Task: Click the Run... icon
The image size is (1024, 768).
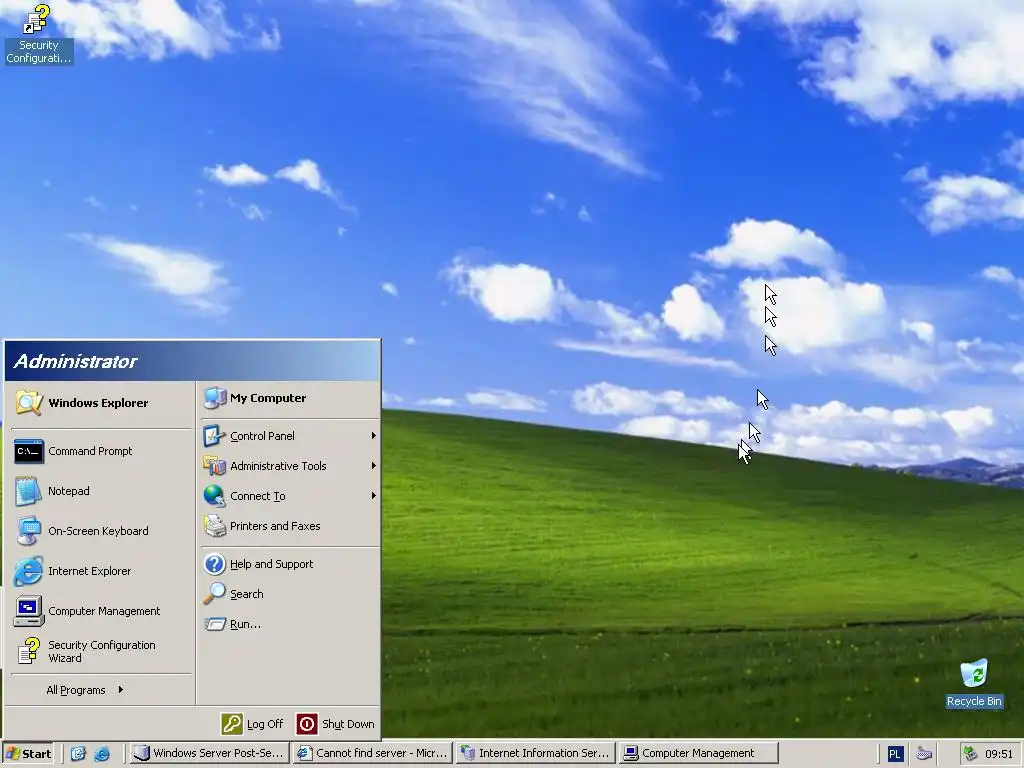Action: point(214,624)
